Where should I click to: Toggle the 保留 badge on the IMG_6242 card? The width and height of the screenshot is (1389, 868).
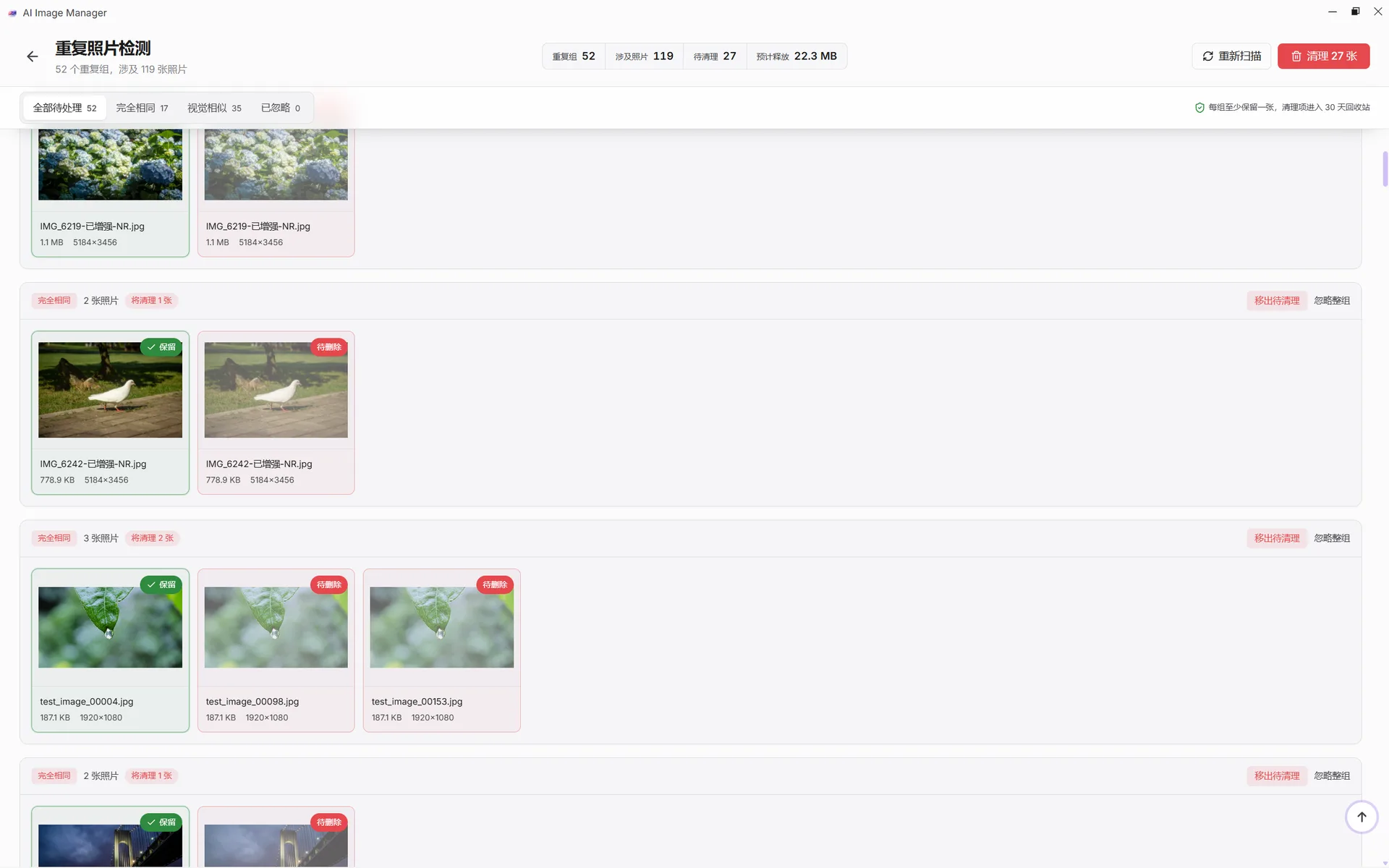161,347
